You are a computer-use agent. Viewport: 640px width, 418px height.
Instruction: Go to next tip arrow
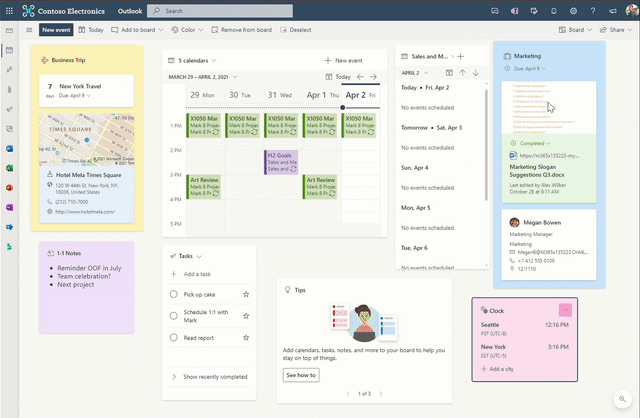(x=381, y=394)
